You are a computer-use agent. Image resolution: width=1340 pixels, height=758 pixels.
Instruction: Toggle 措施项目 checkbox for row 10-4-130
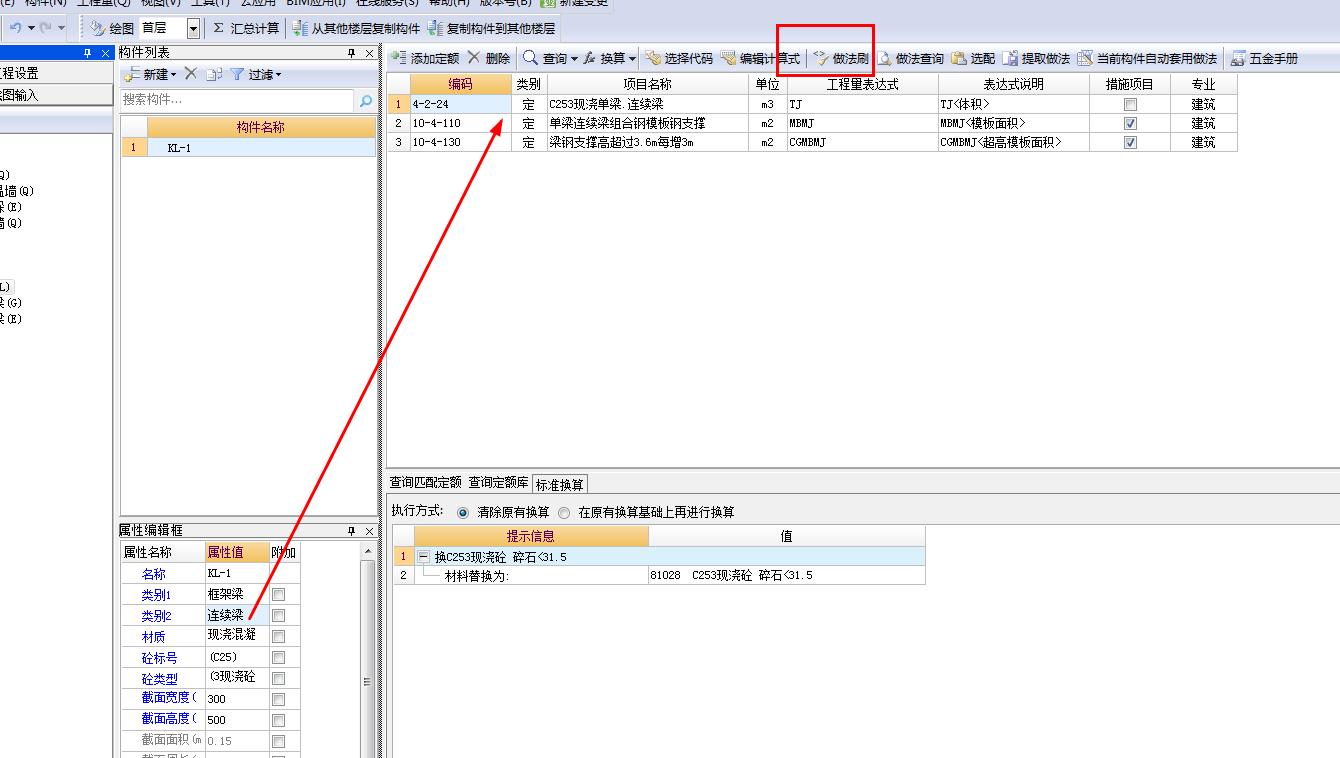[x=1130, y=142]
